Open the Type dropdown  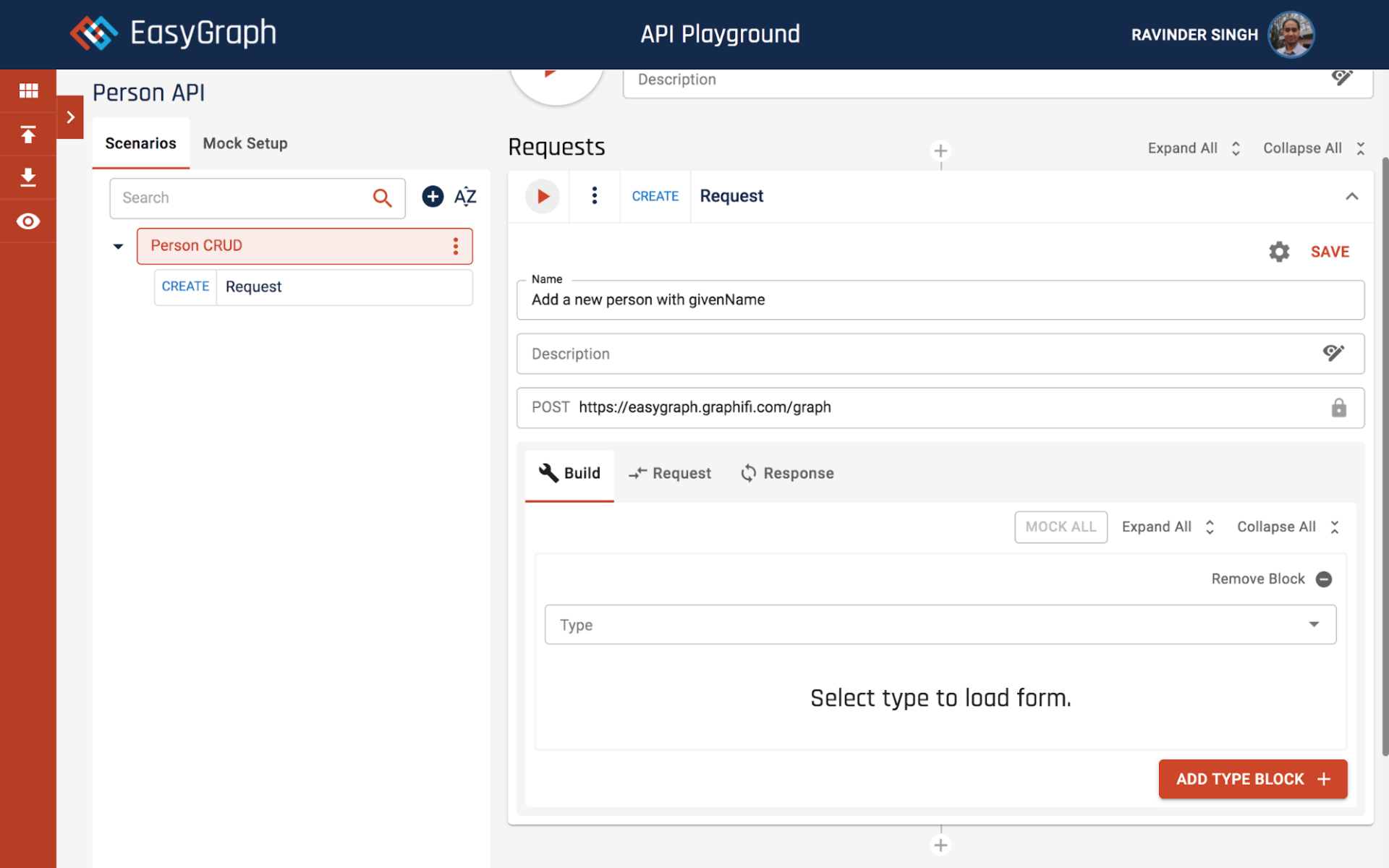point(940,625)
